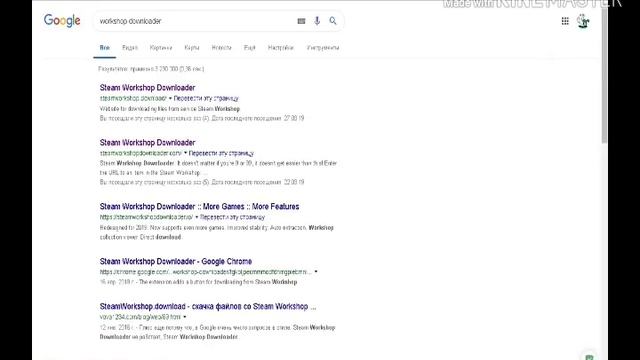640x360 pixels.
Task: Switch to the Новости results tab
Action: tap(222, 48)
